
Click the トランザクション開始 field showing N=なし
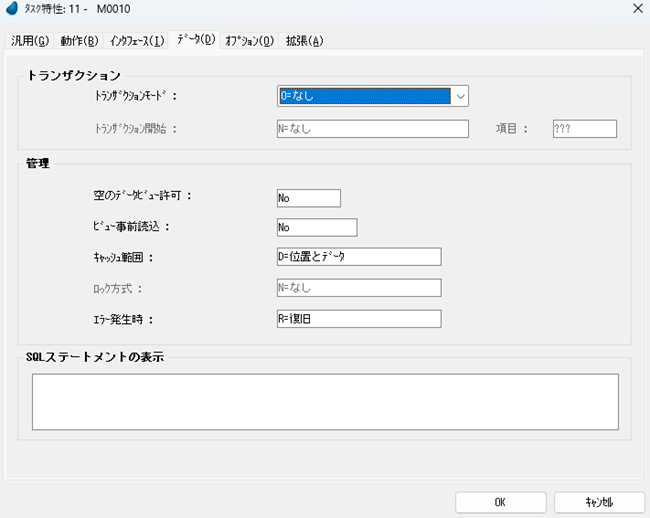coord(372,128)
